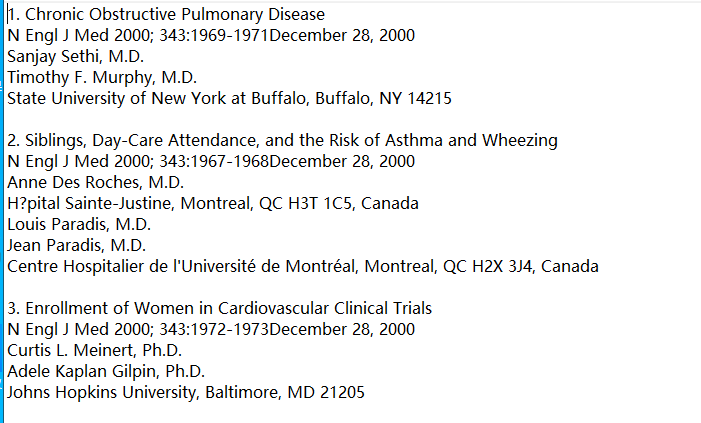Screen dimensions: 701x423
Task: Place cursor in the 343:1967-1968 citation line
Action: click(210, 161)
